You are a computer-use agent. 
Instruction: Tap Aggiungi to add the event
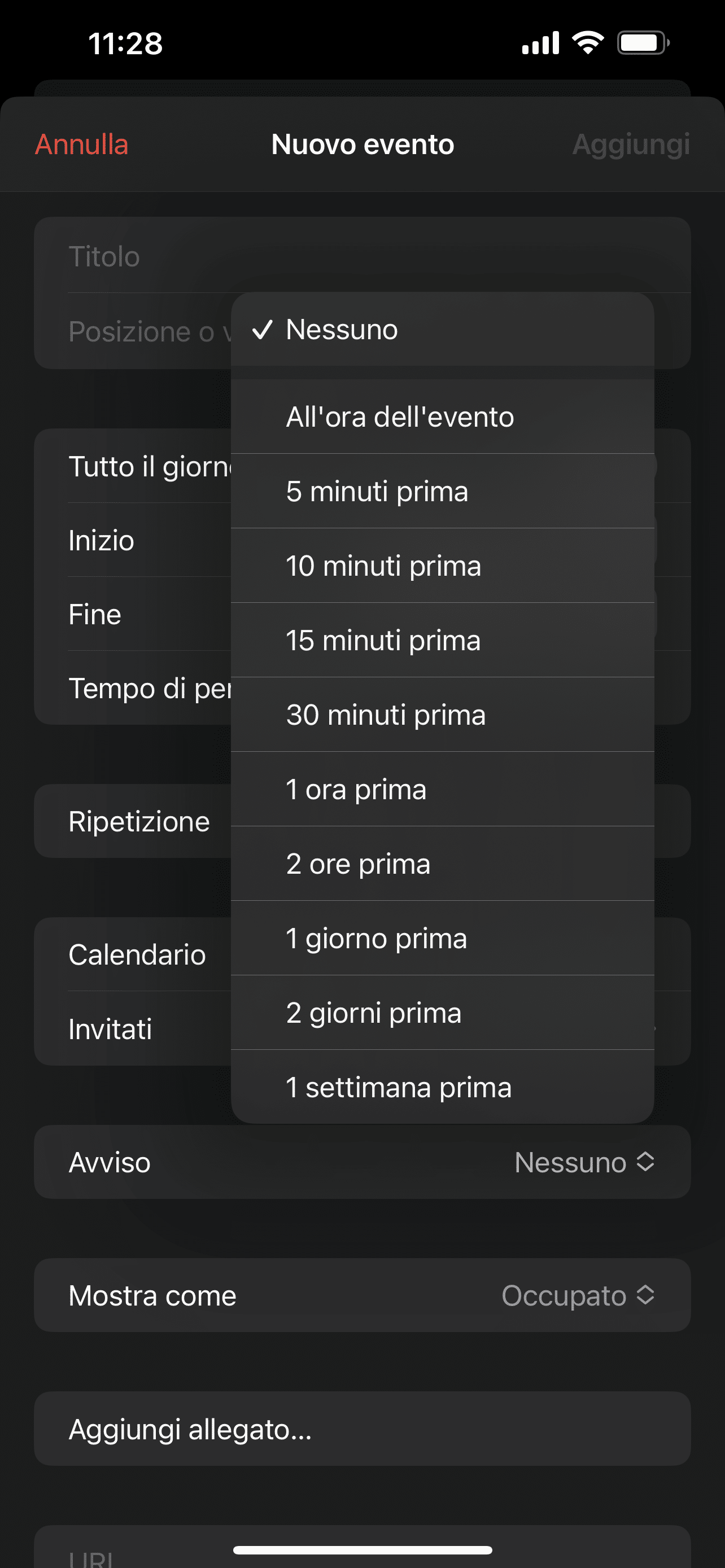pyautogui.click(x=631, y=144)
